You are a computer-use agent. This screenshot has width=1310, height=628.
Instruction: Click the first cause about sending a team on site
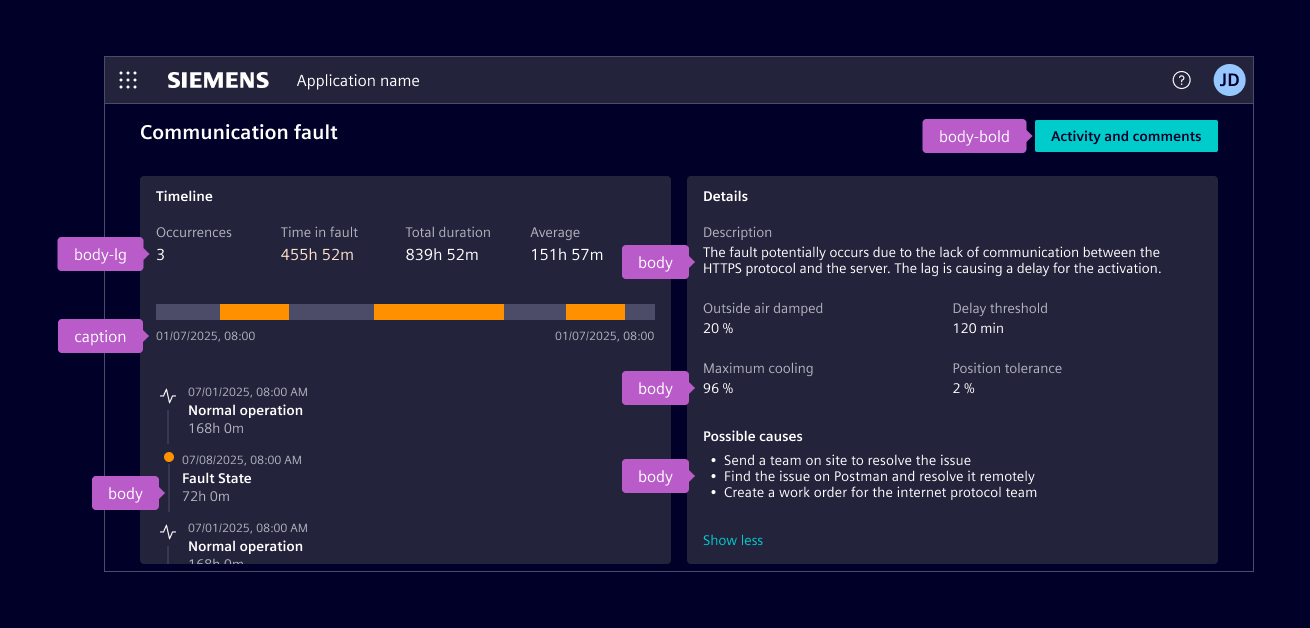847,461
